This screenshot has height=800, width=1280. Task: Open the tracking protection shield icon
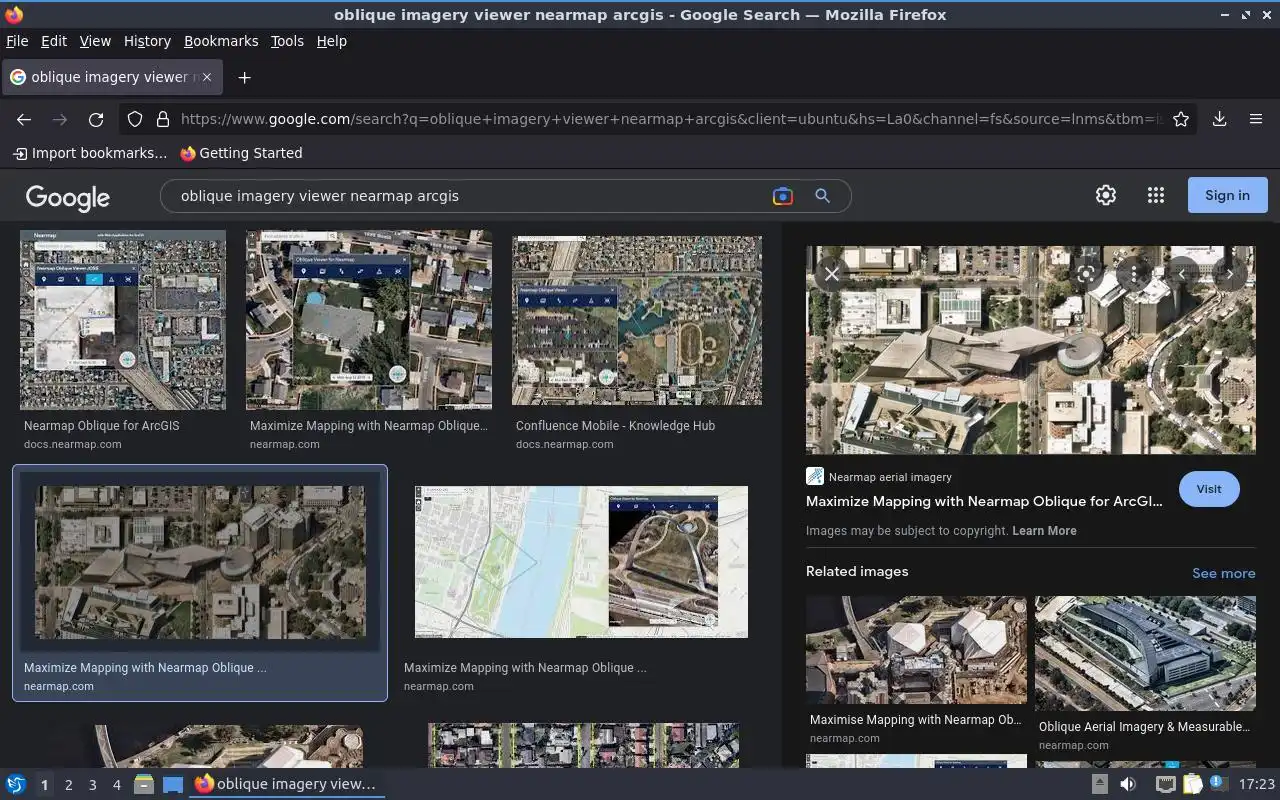coord(135,119)
